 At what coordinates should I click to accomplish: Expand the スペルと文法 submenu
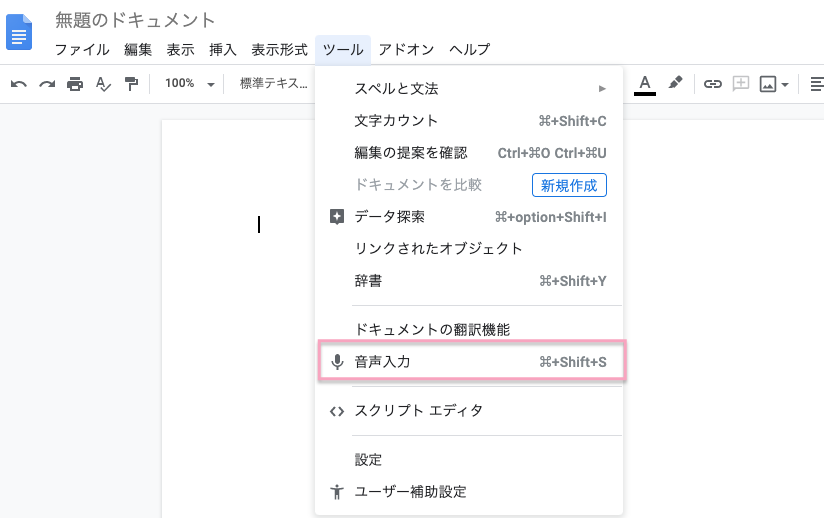[470, 89]
